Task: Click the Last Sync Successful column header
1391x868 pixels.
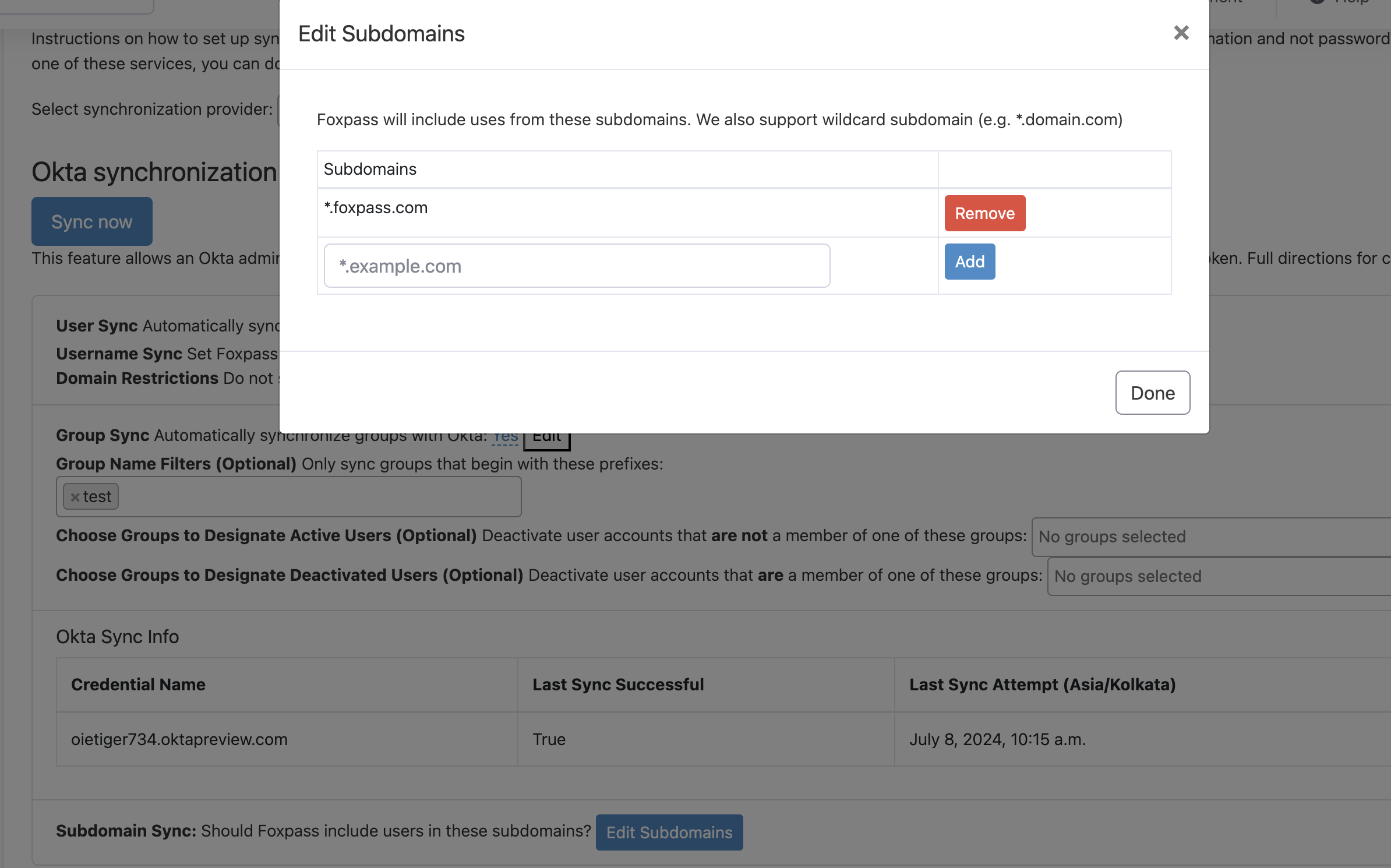Action: tap(706, 684)
